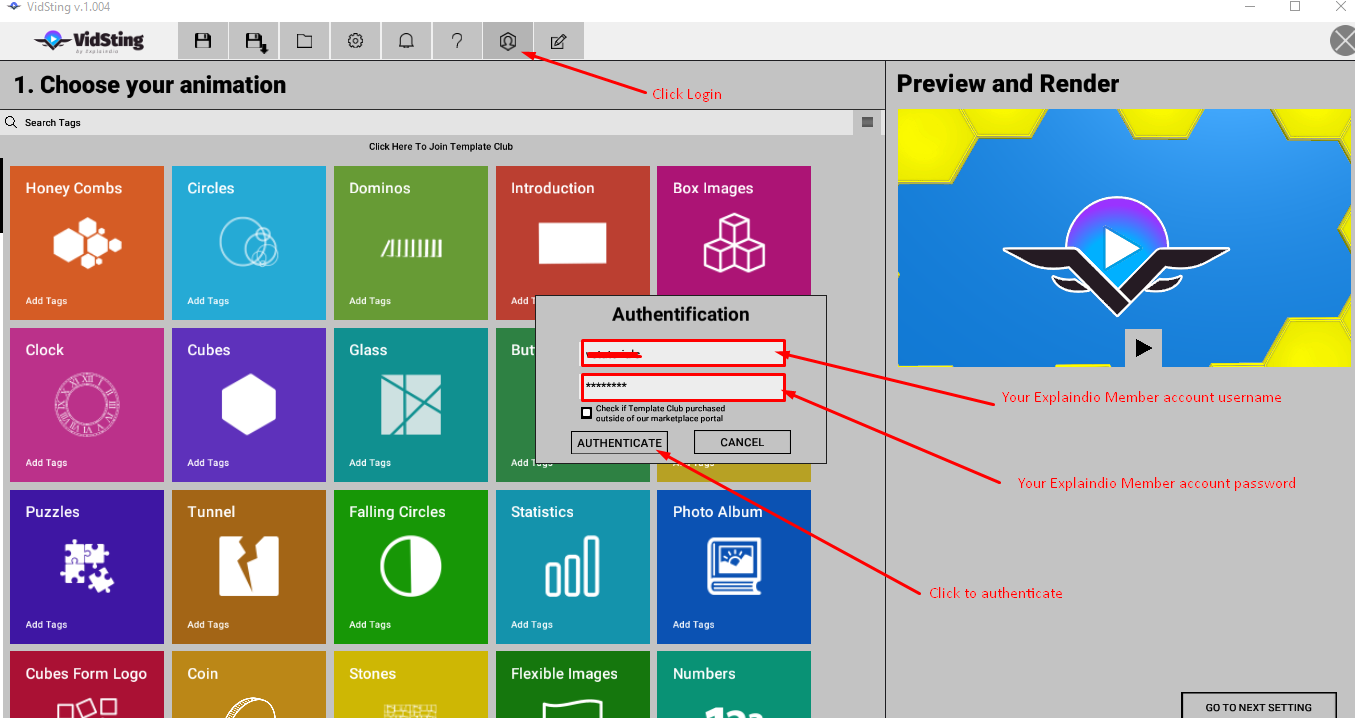Select the Stones animation tile

point(411,685)
